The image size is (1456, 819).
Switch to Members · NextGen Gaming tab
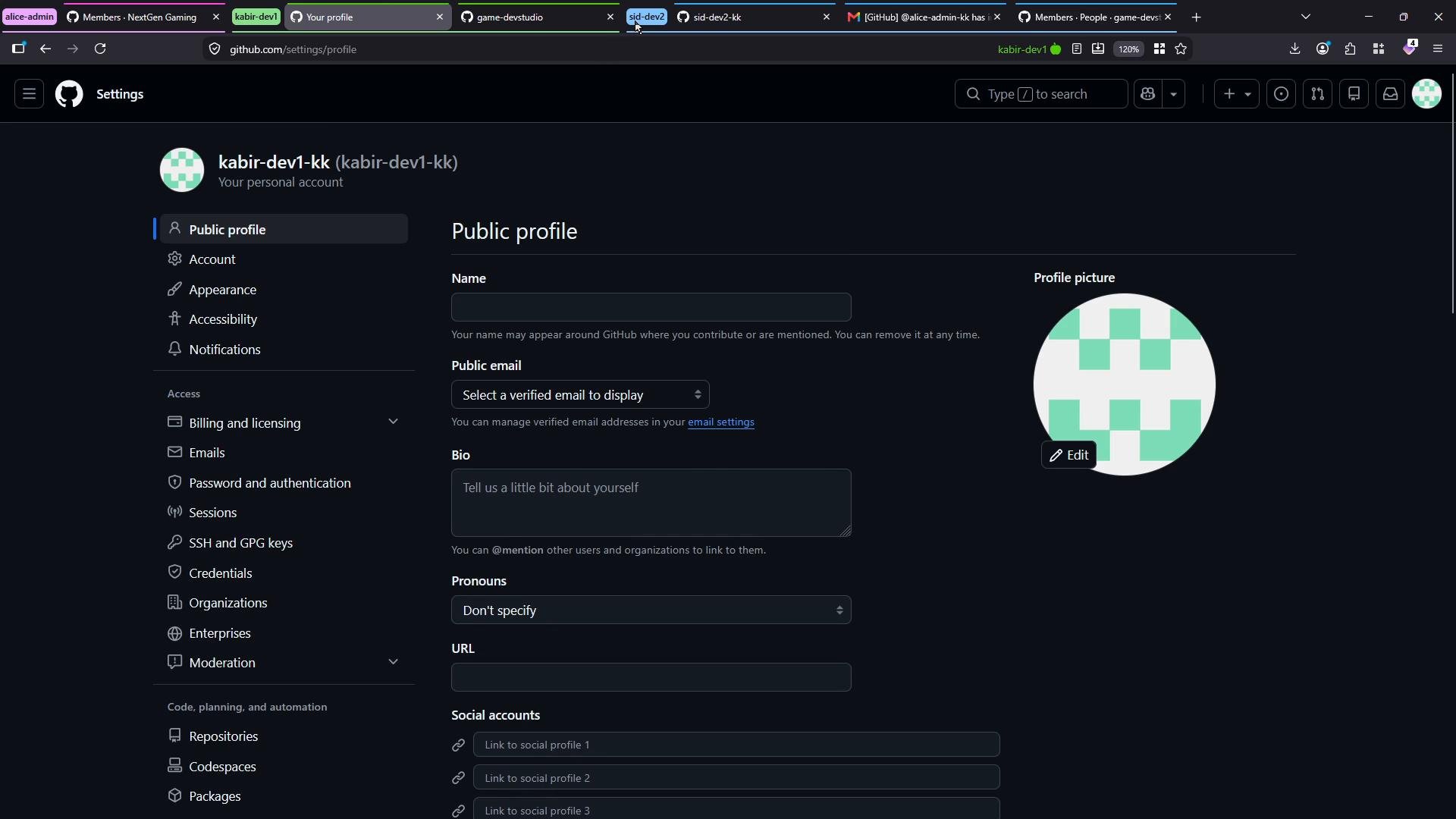141,17
